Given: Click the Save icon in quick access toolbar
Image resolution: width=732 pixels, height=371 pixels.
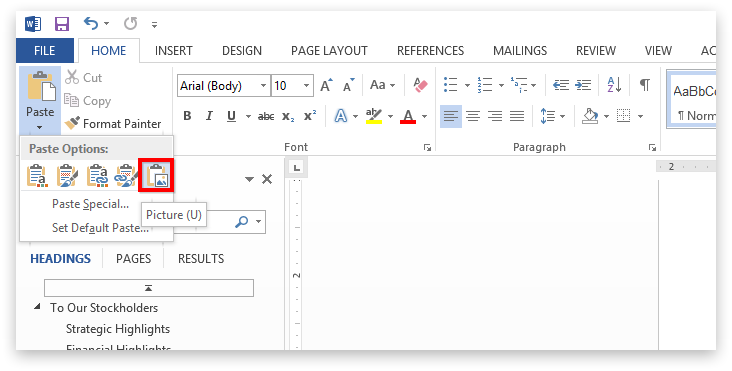Looking at the screenshot, I should 62,24.
